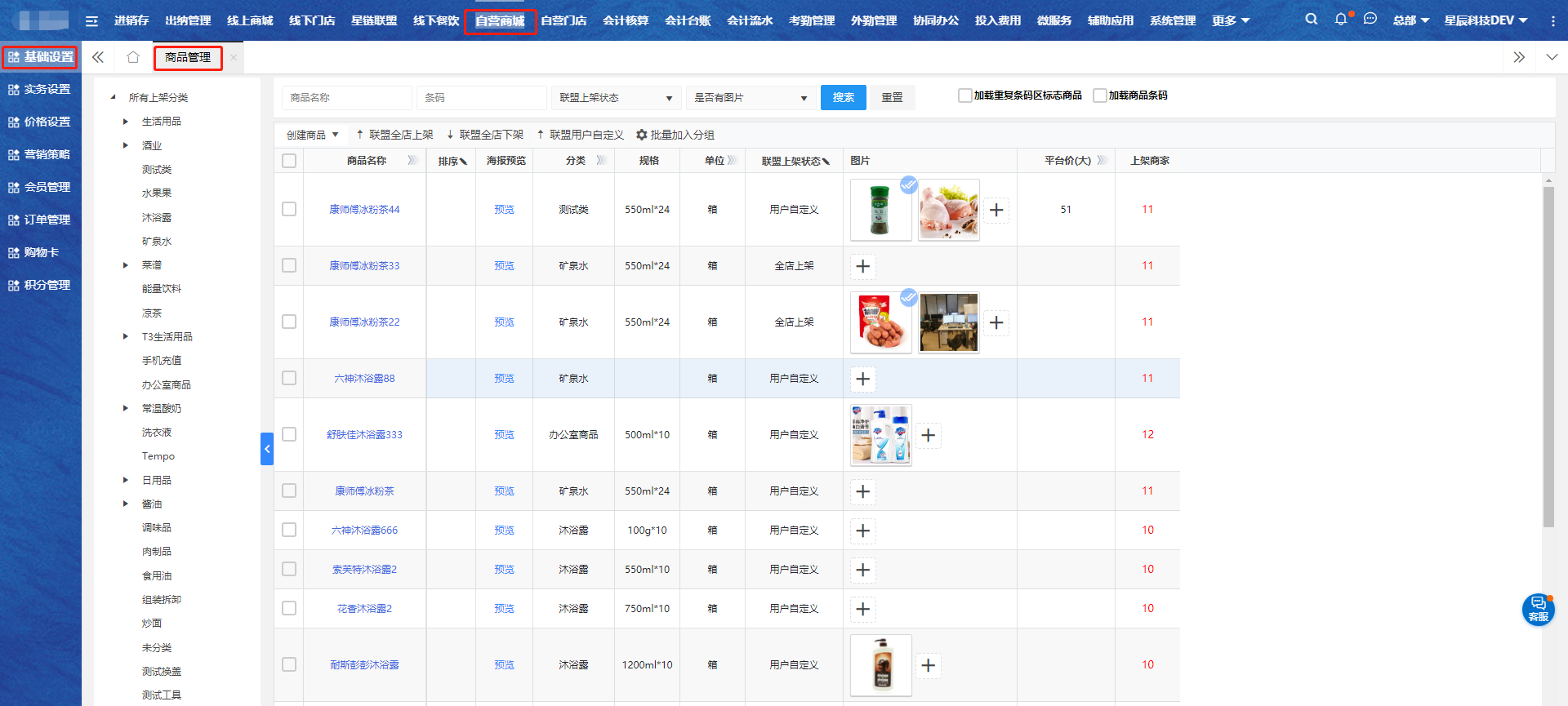Open the chat message icon
Screen dimensions: 1568x706
[x=1370, y=19]
